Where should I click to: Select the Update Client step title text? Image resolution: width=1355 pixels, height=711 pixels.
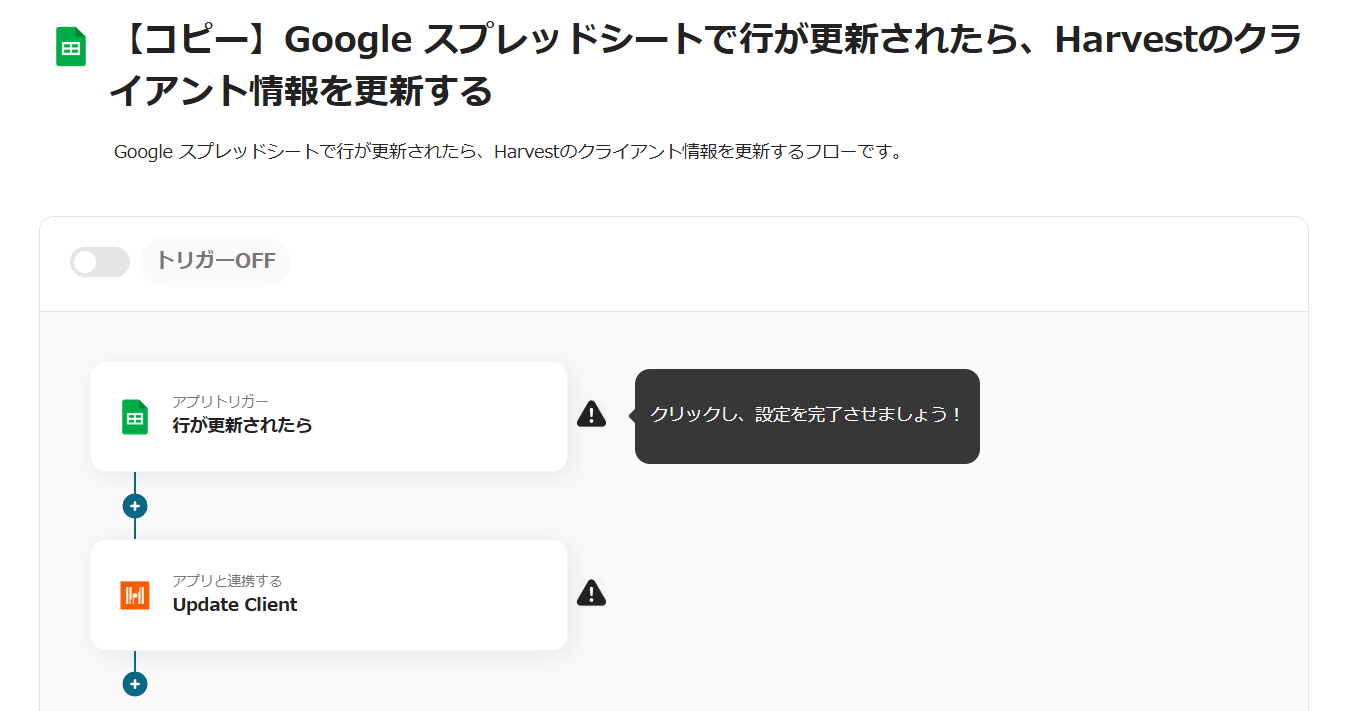pos(235,605)
